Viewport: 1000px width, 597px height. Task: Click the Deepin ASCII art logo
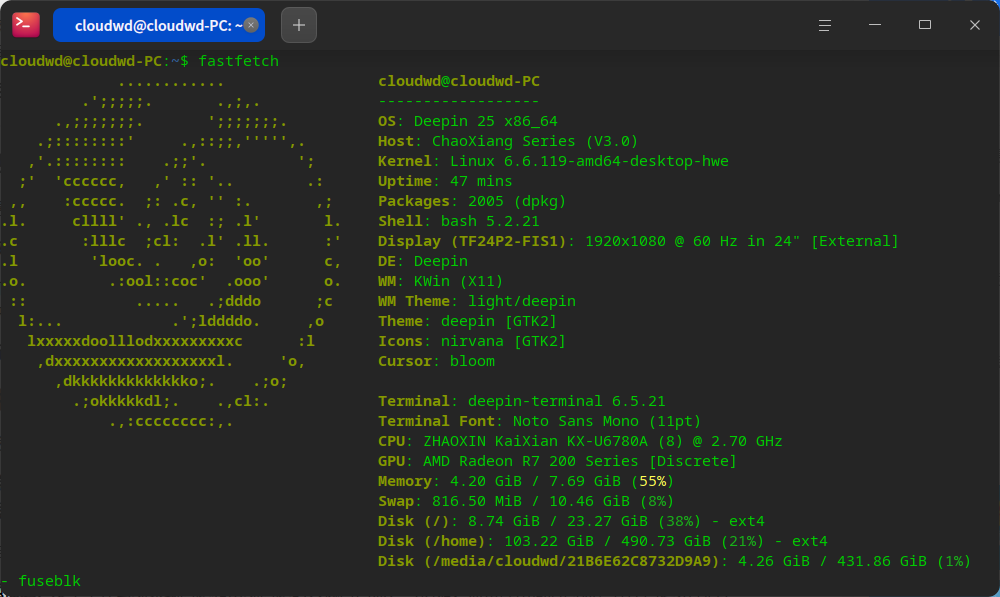(171, 252)
